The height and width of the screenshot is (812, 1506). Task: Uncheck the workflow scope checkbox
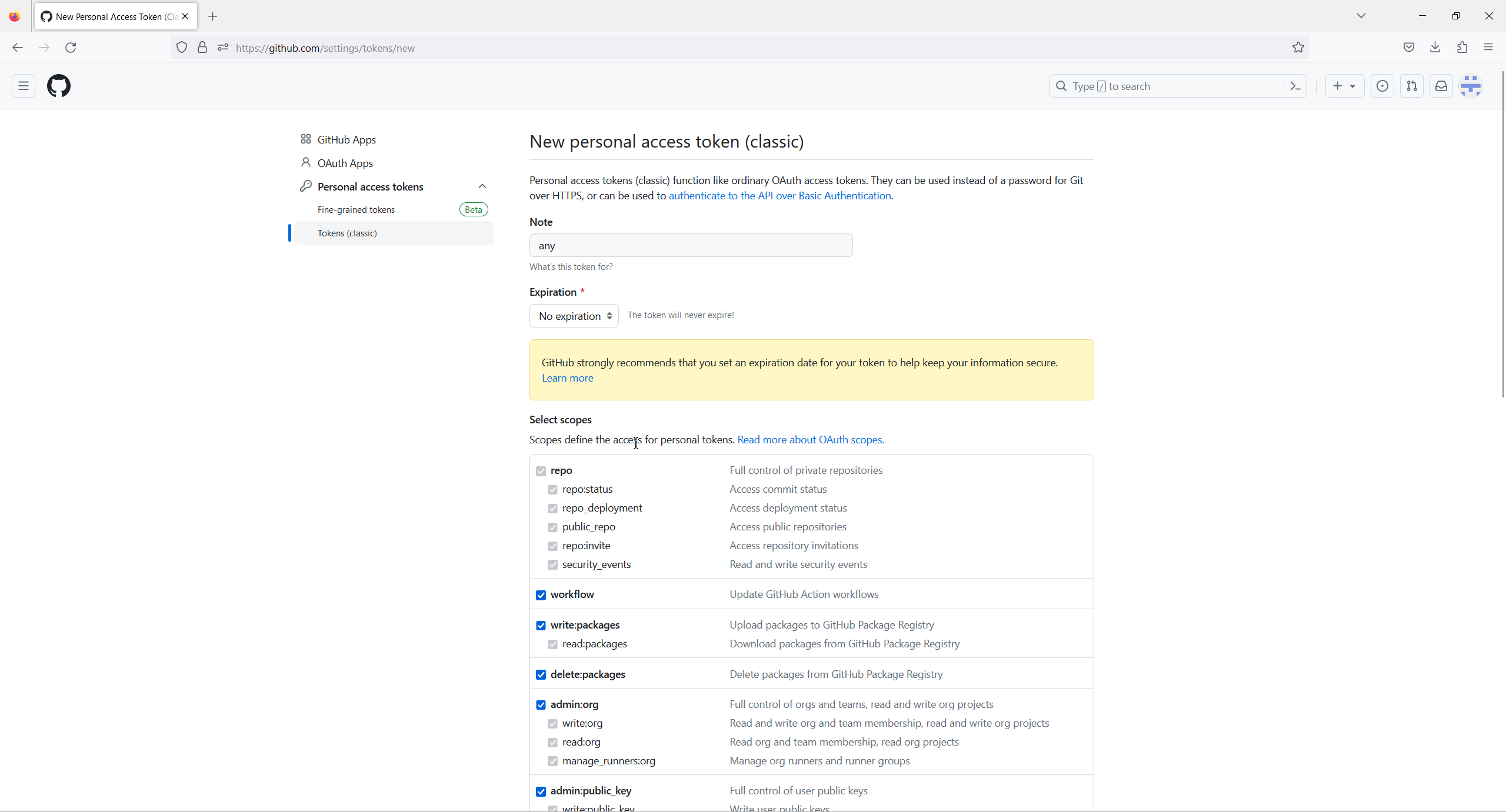pyautogui.click(x=541, y=595)
